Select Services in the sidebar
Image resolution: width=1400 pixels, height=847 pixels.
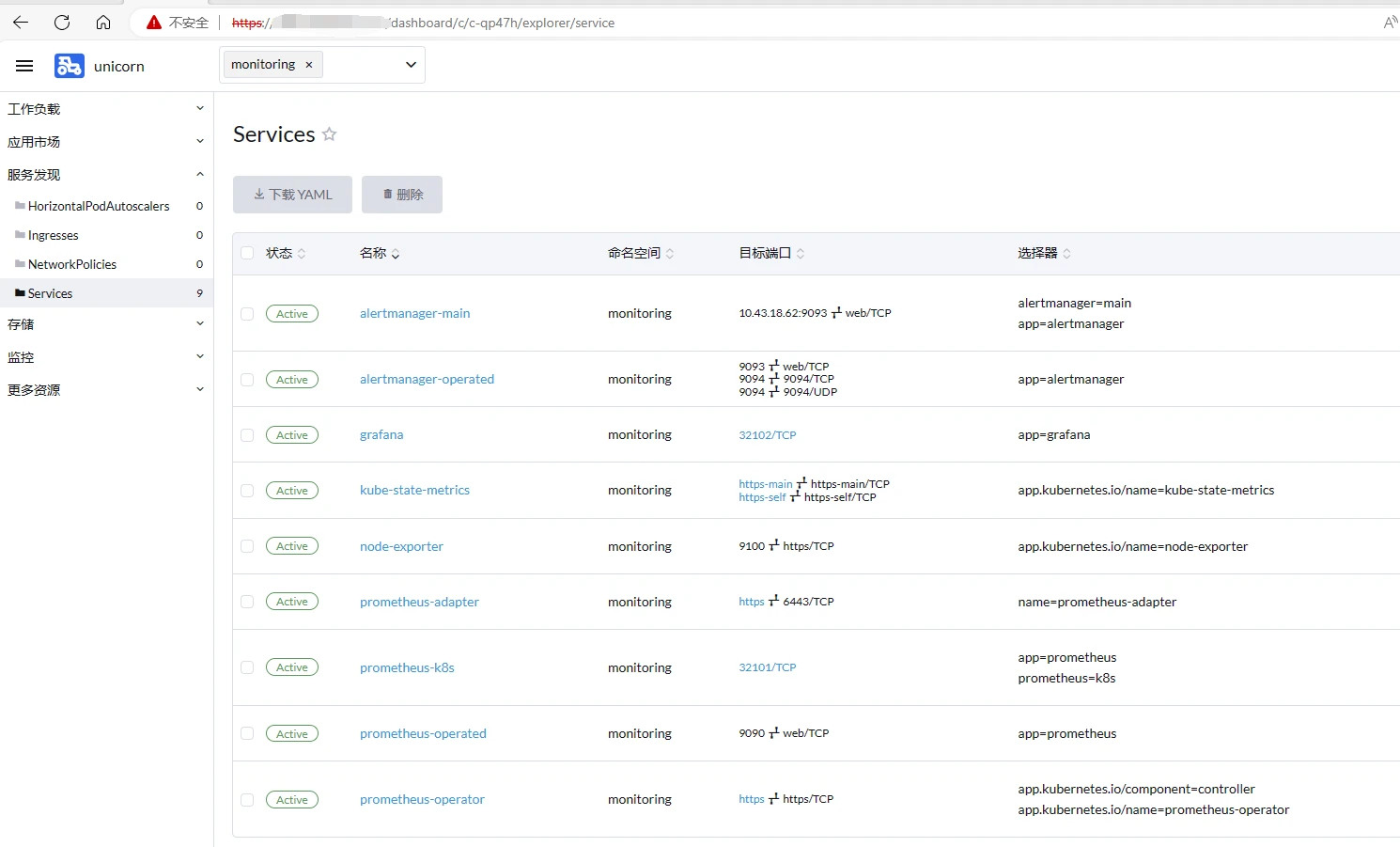[106, 293]
